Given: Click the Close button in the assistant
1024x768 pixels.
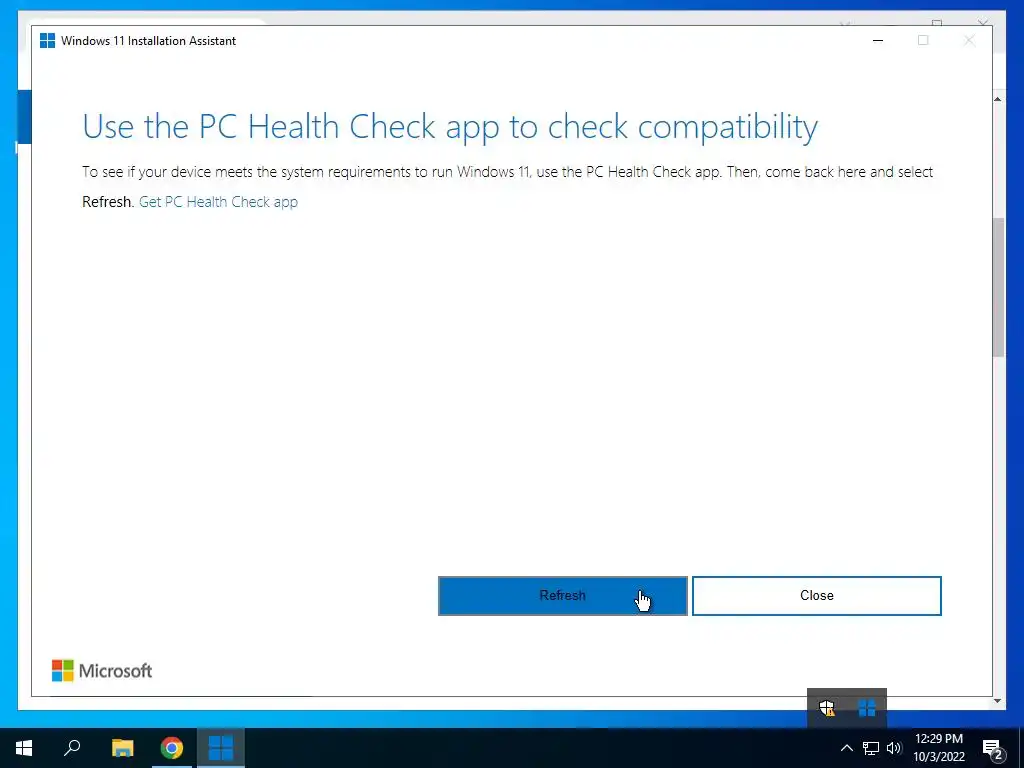Looking at the screenshot, I should pyautogui.click(x=816, y=596).
